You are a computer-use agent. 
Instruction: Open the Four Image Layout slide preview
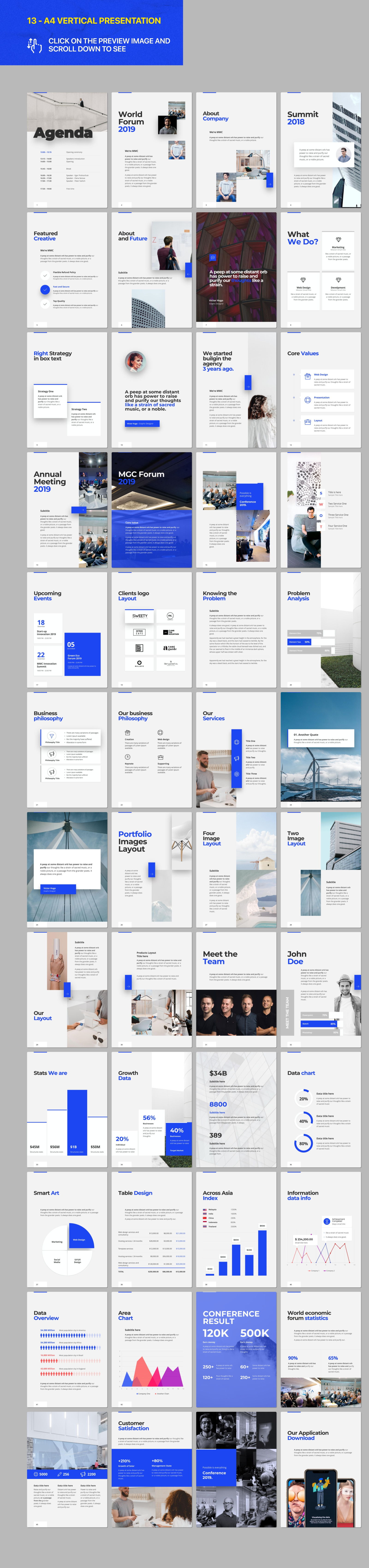coord(236,870)
